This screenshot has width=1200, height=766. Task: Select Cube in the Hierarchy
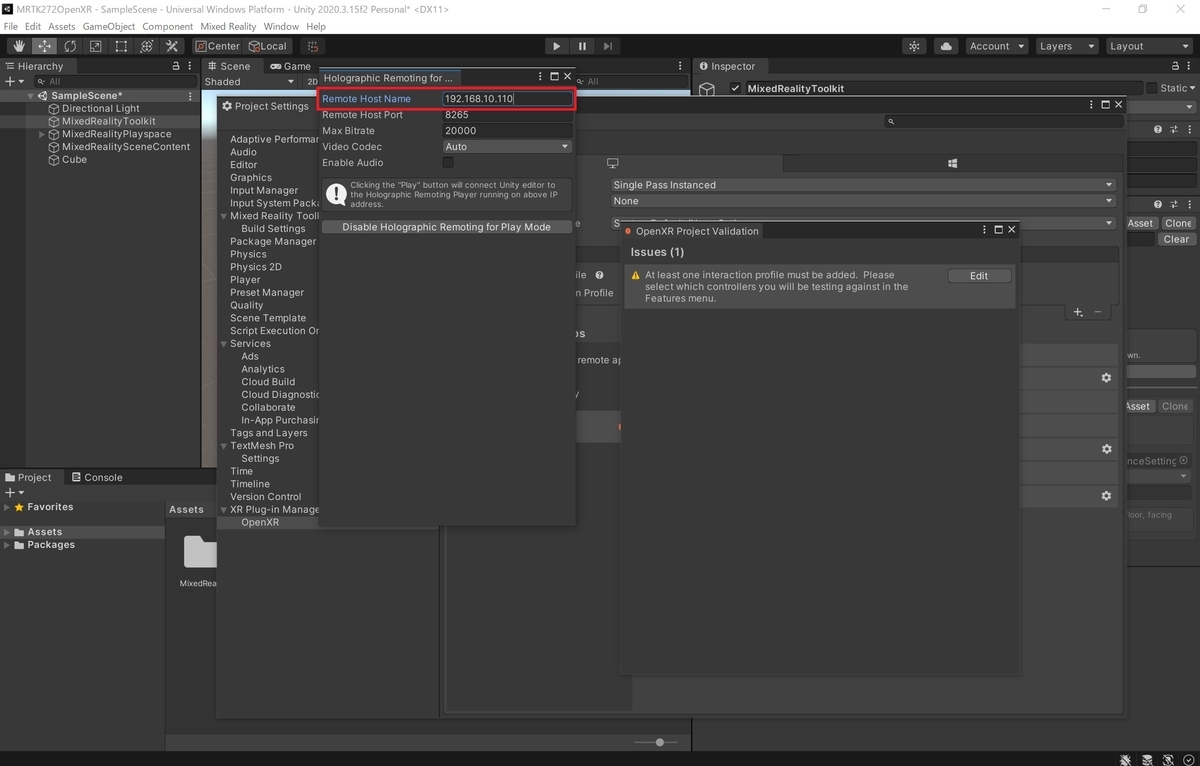(x=74, y=160)
